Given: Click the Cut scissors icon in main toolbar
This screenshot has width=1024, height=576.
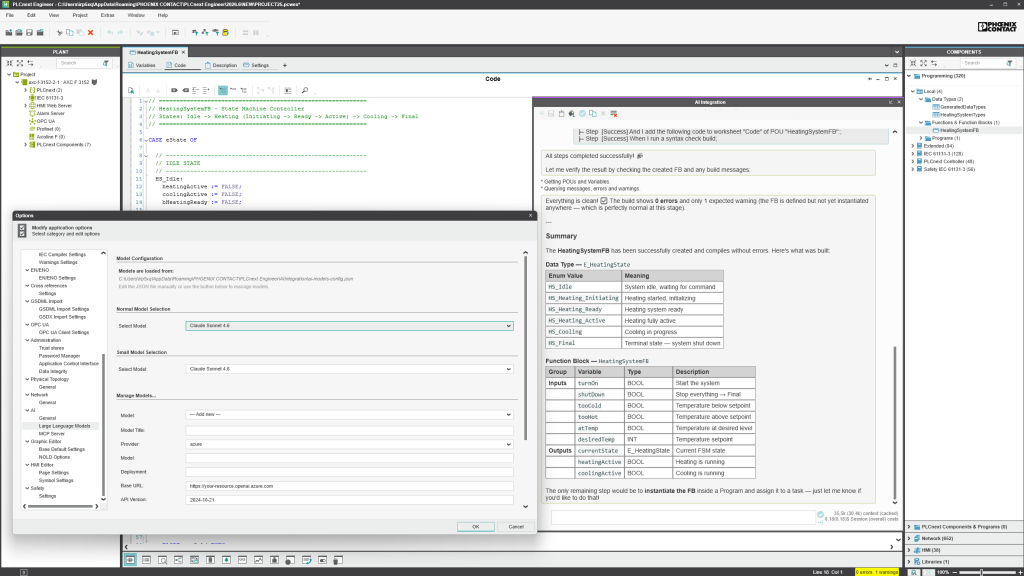Looking at the screenshot, I should click(x=59, y=33).
